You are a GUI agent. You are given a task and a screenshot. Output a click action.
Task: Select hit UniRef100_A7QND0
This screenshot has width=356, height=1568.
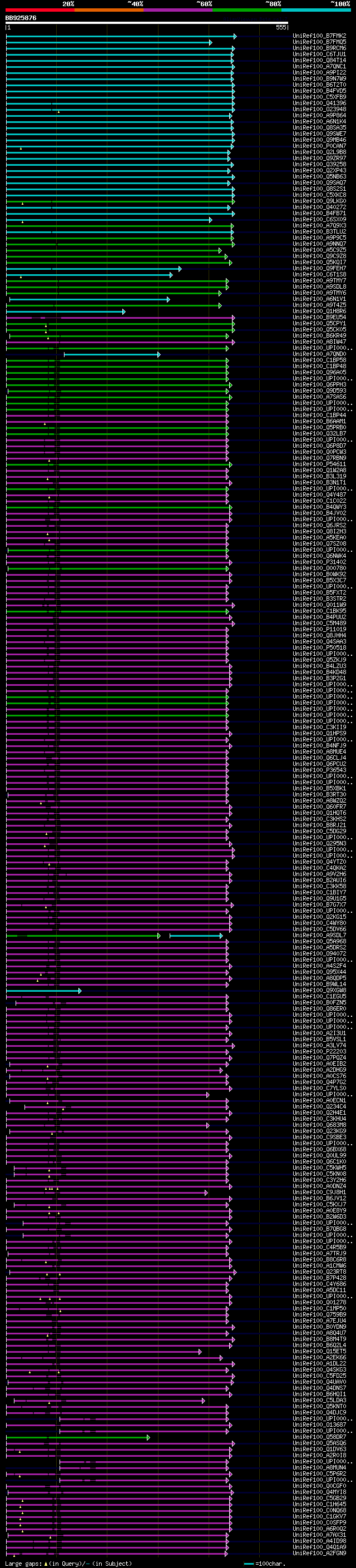click(319, 354)
